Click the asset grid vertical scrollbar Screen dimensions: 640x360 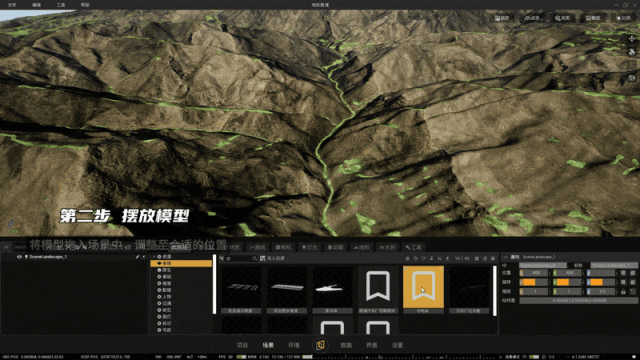pyautogui.click(x=495, y=291)
